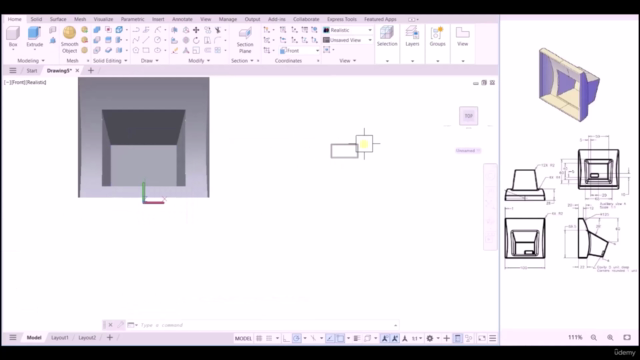The image size is (640, 360).
Task: Switch to the Solid ribbon tab
Action: coord(36,19)
